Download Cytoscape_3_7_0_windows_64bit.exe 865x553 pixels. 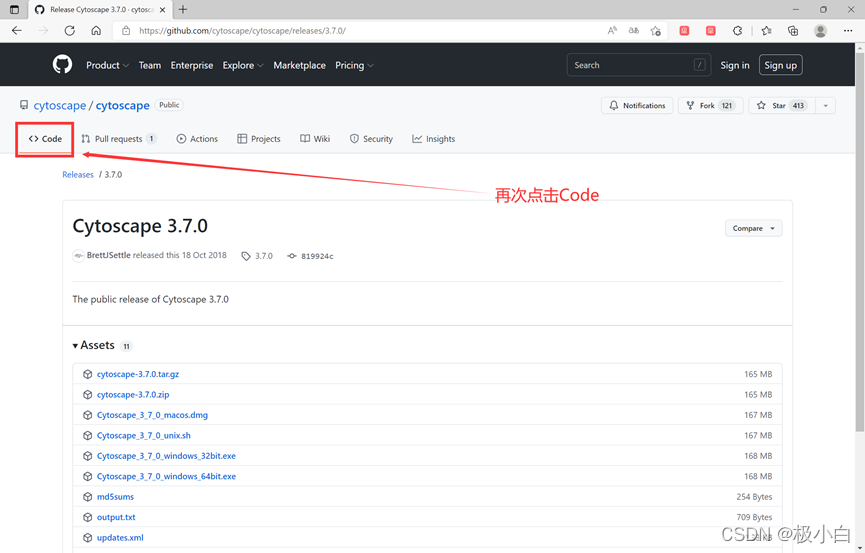click(166, 476)
